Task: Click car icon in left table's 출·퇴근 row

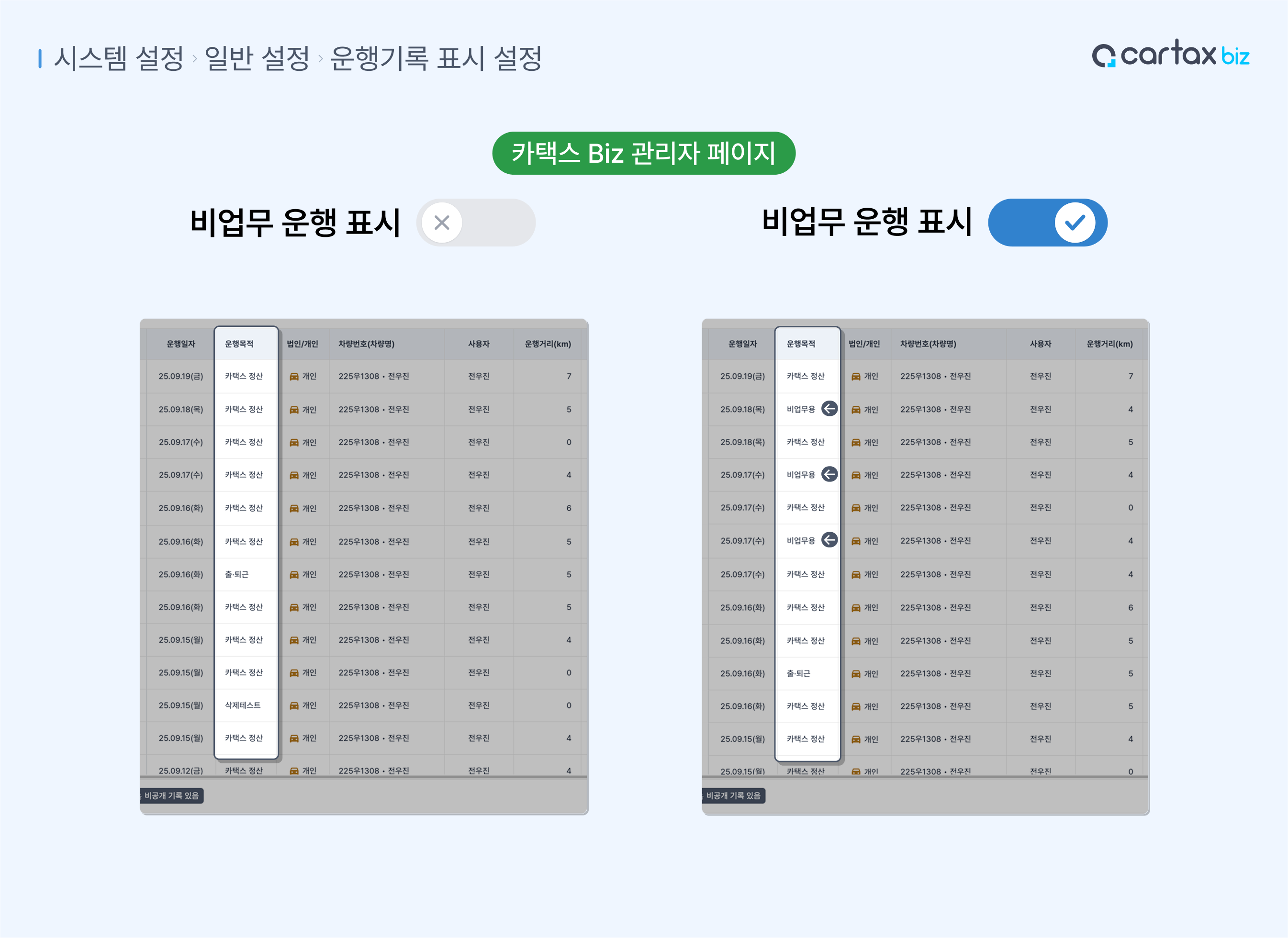Action: click(294, 575)
